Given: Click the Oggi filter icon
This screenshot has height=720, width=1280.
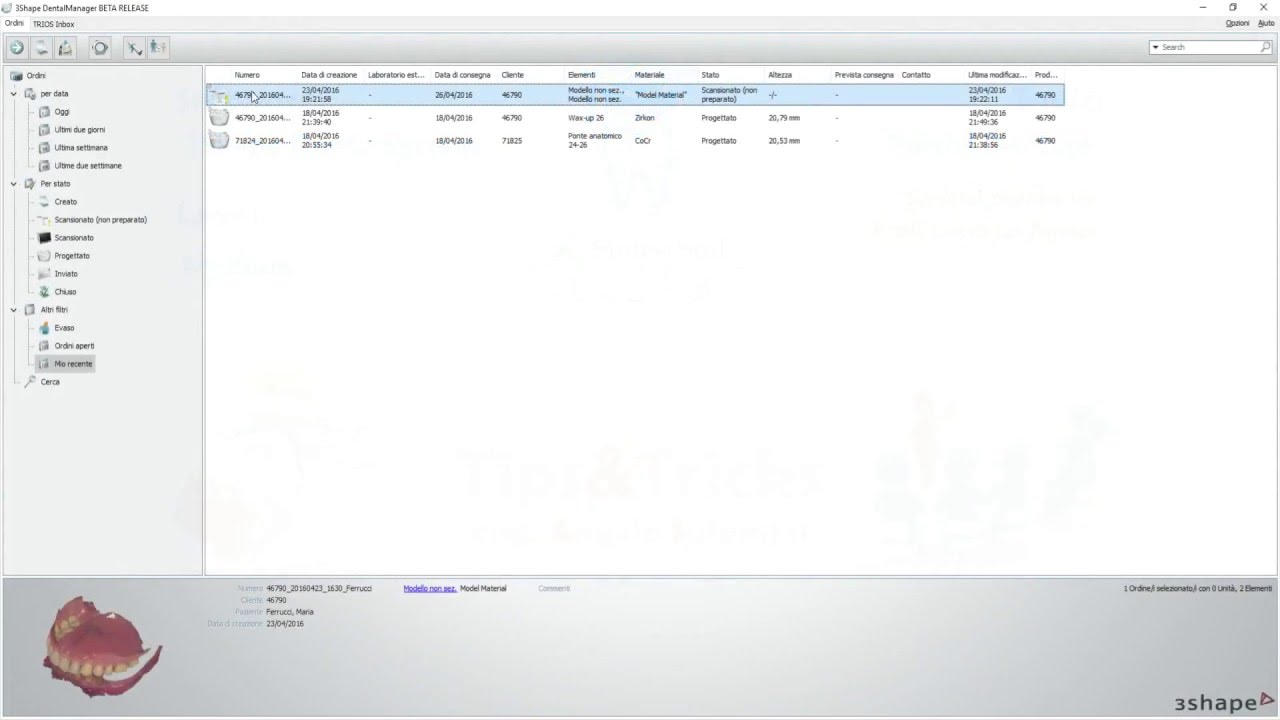Looking at the screenshot, I should pos(44,112).
